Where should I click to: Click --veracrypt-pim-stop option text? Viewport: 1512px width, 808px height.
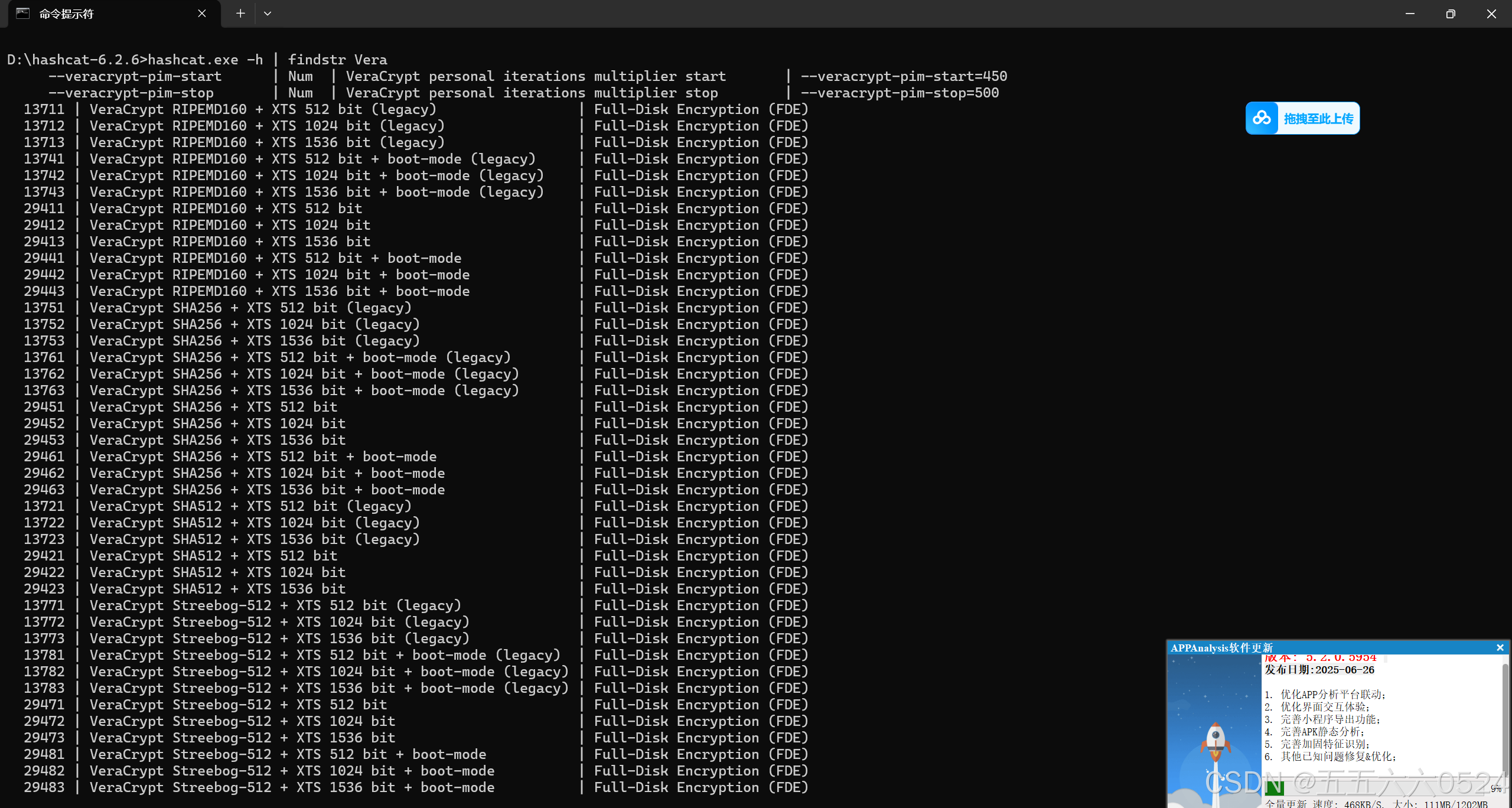tap(131, 93)
